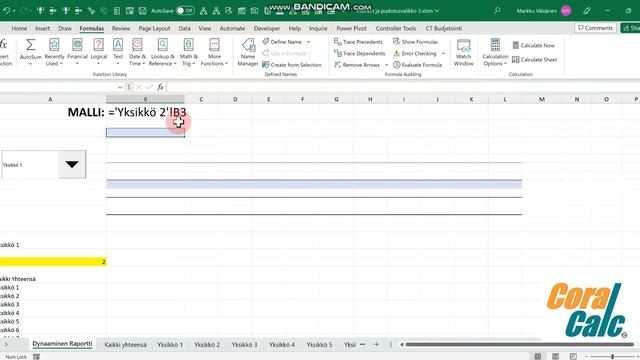Select Dynaaminen Raportti sheet tab

(62, 344)
